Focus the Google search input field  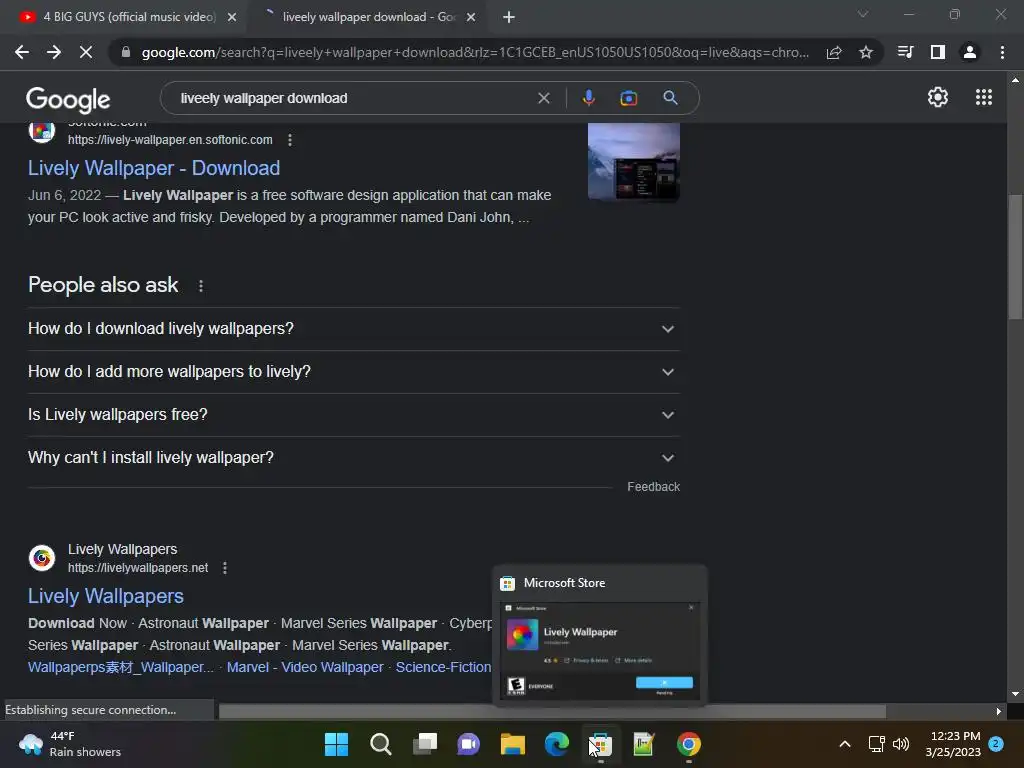point(353,99)
